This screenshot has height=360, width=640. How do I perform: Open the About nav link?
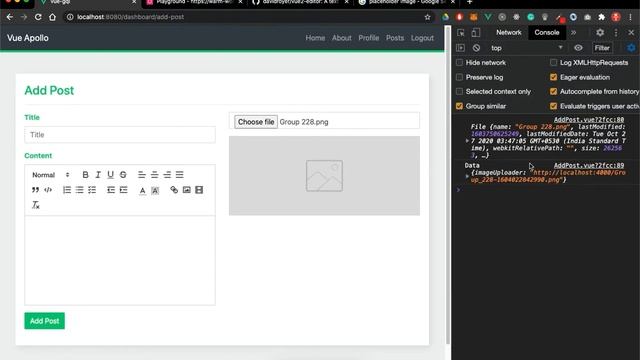(x=342, y=38)
